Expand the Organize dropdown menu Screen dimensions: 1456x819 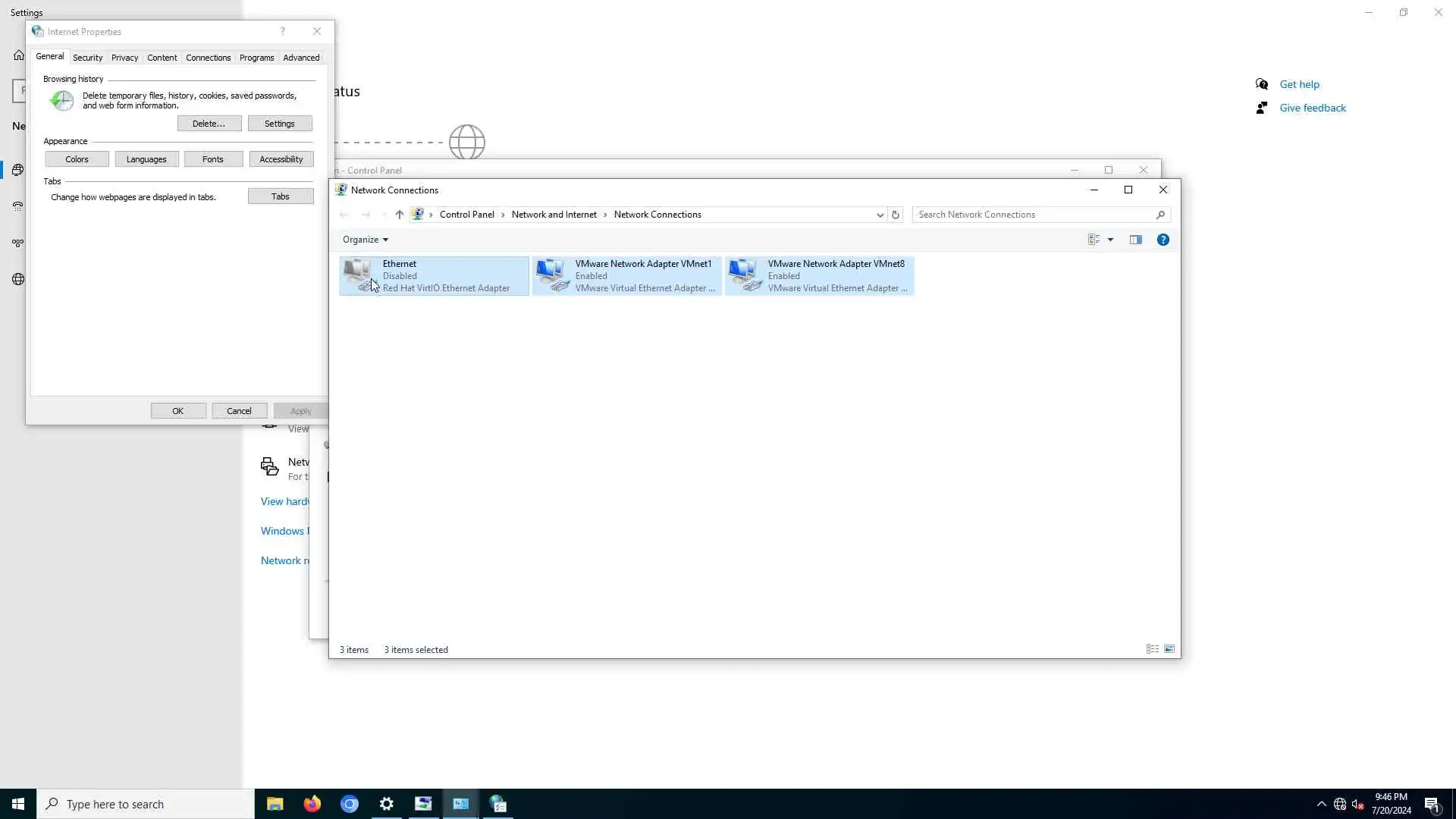(365, 240)
